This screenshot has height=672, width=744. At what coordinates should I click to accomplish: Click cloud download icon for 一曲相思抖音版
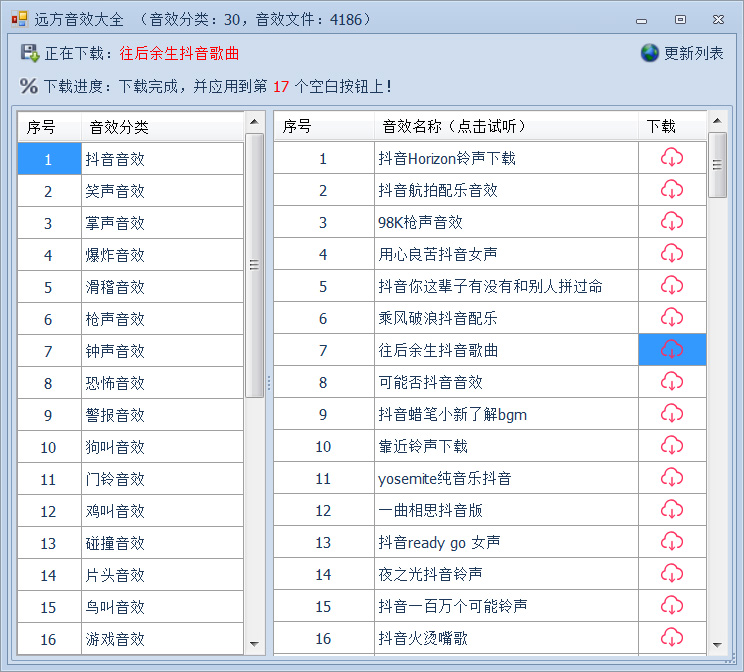[672, 510]
